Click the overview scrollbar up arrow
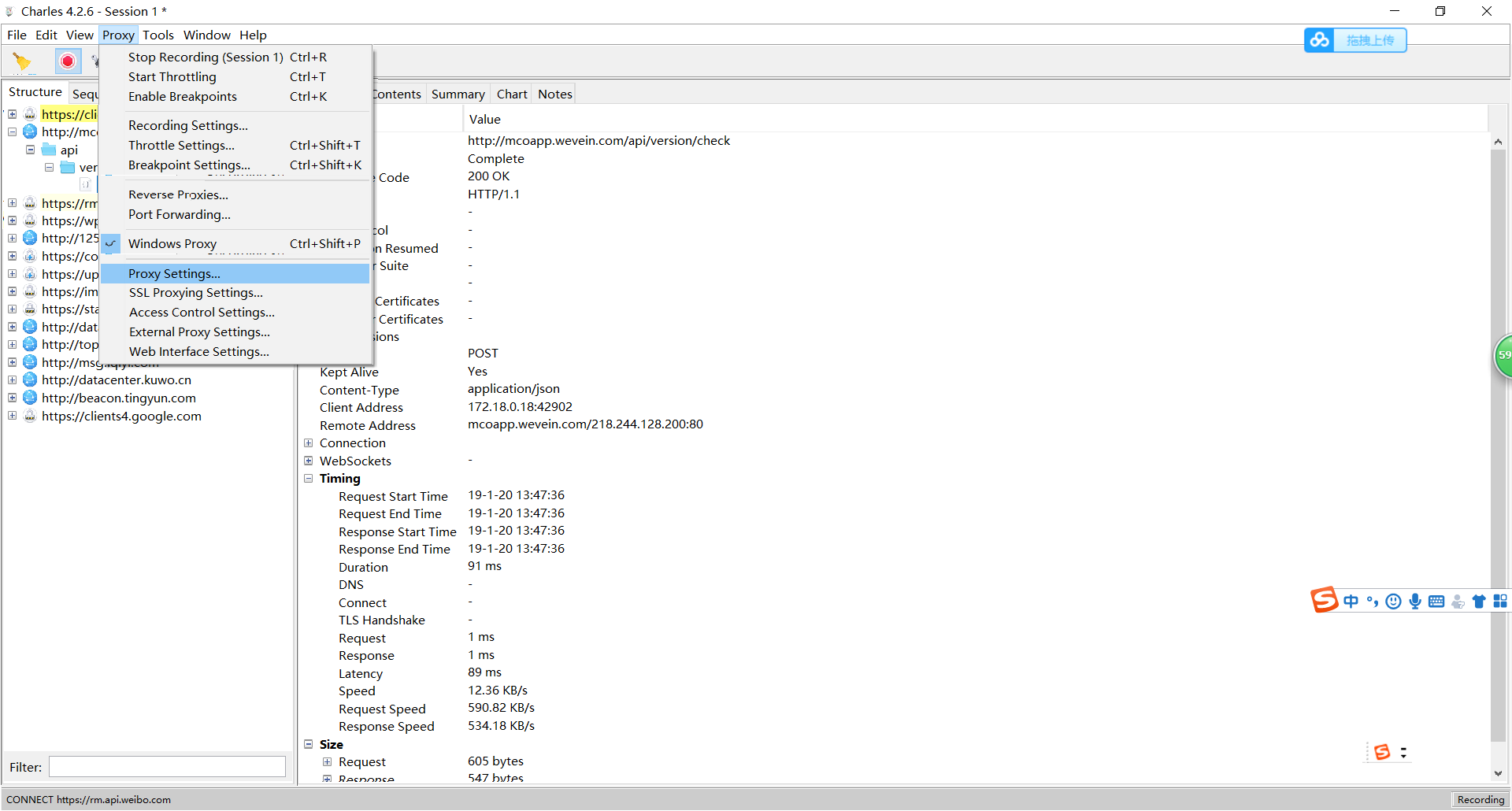 (x=1498, y=142)
